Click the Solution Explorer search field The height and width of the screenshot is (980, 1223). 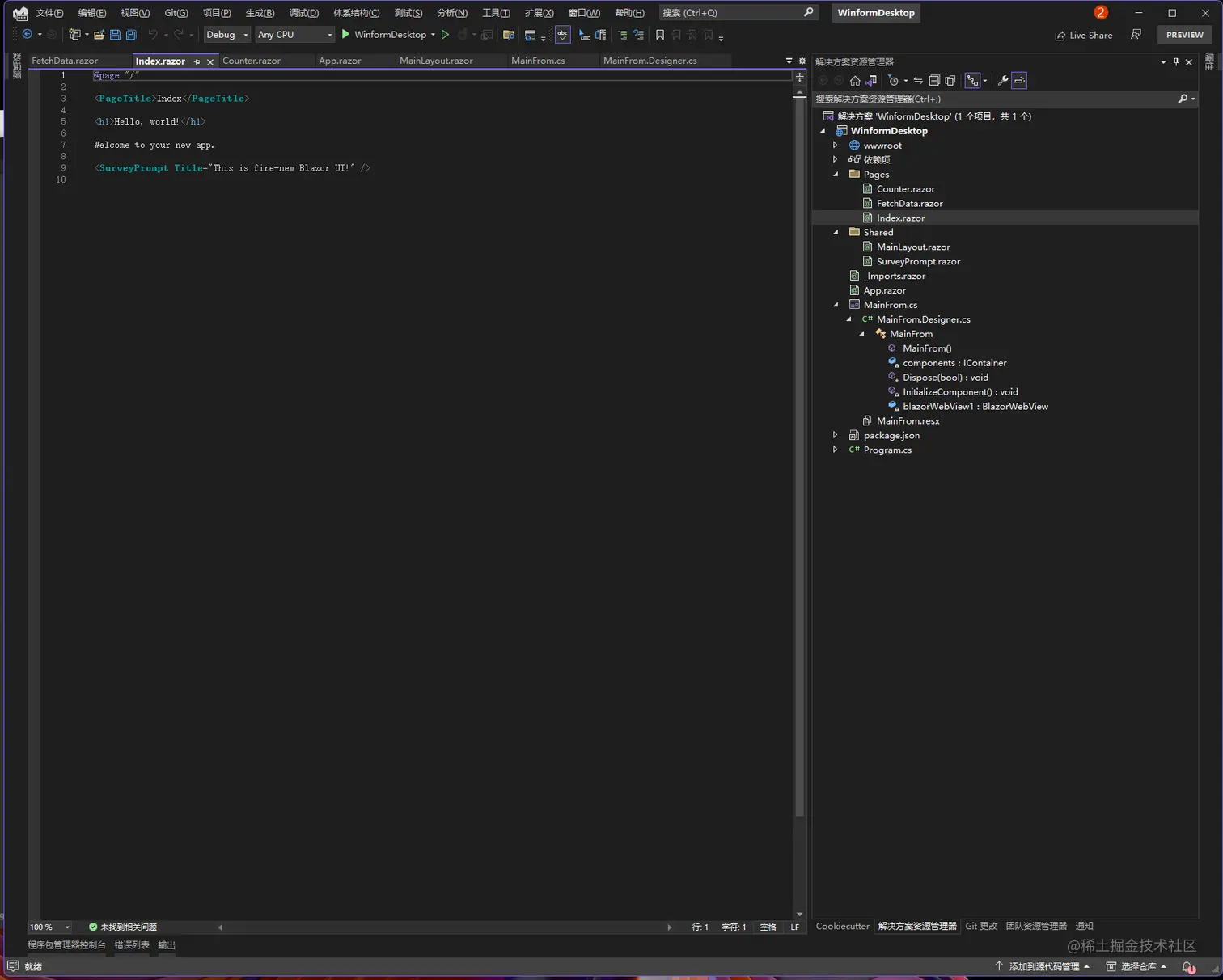[x=1005, y=99]
